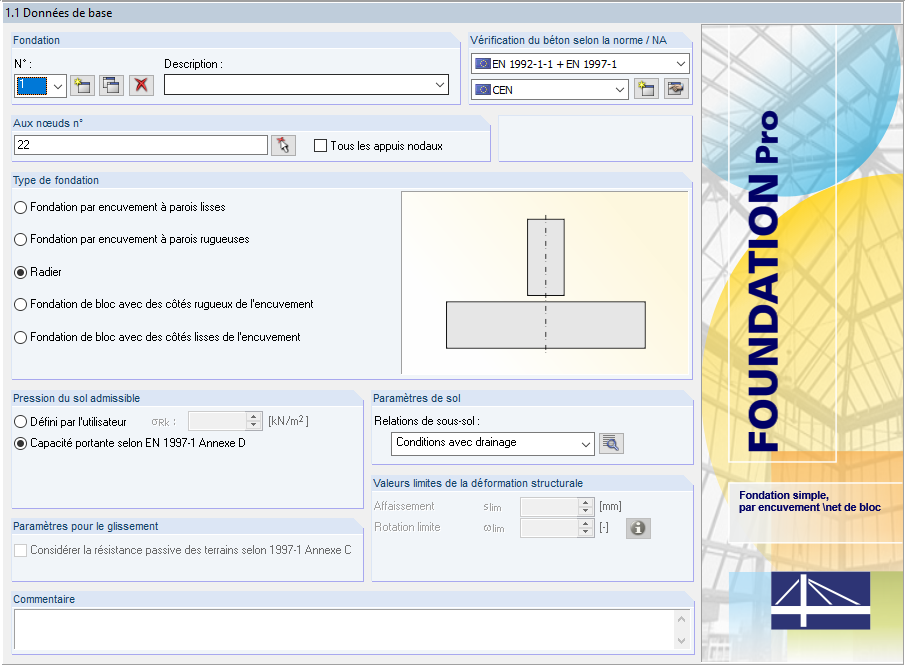The height and width of the screenshot is (667, 906).
Task: Open the foundation N° dropdown
Action: (58, 87)
